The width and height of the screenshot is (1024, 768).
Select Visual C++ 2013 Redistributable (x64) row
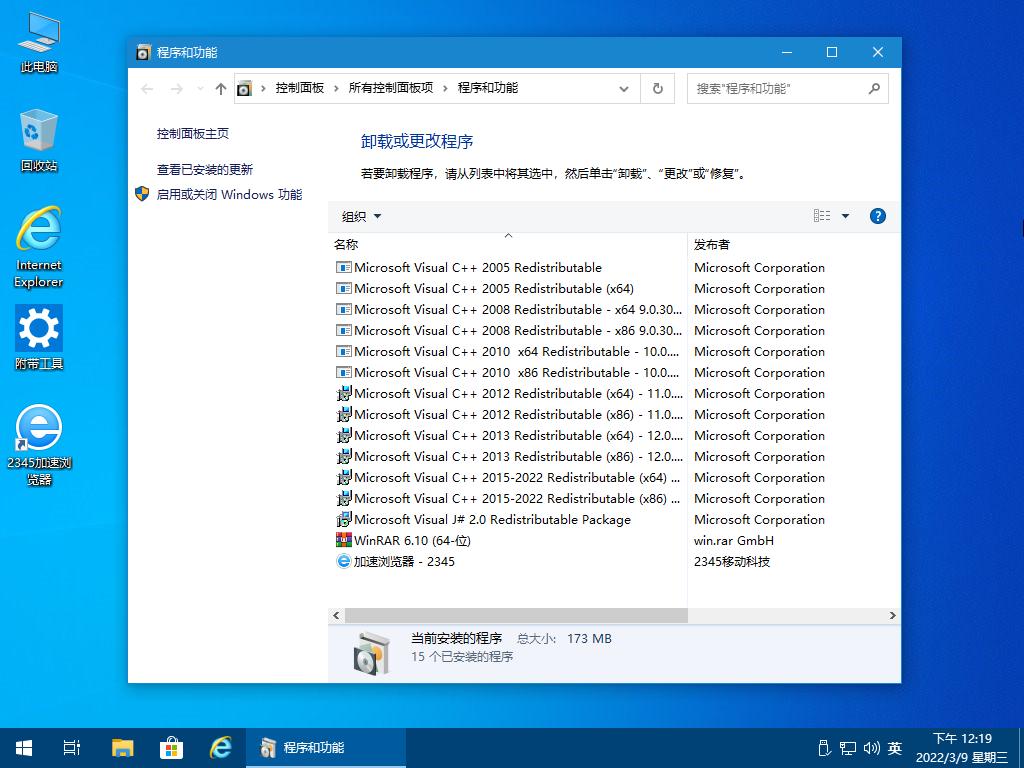pyautogui.click(x=508, y=436)
